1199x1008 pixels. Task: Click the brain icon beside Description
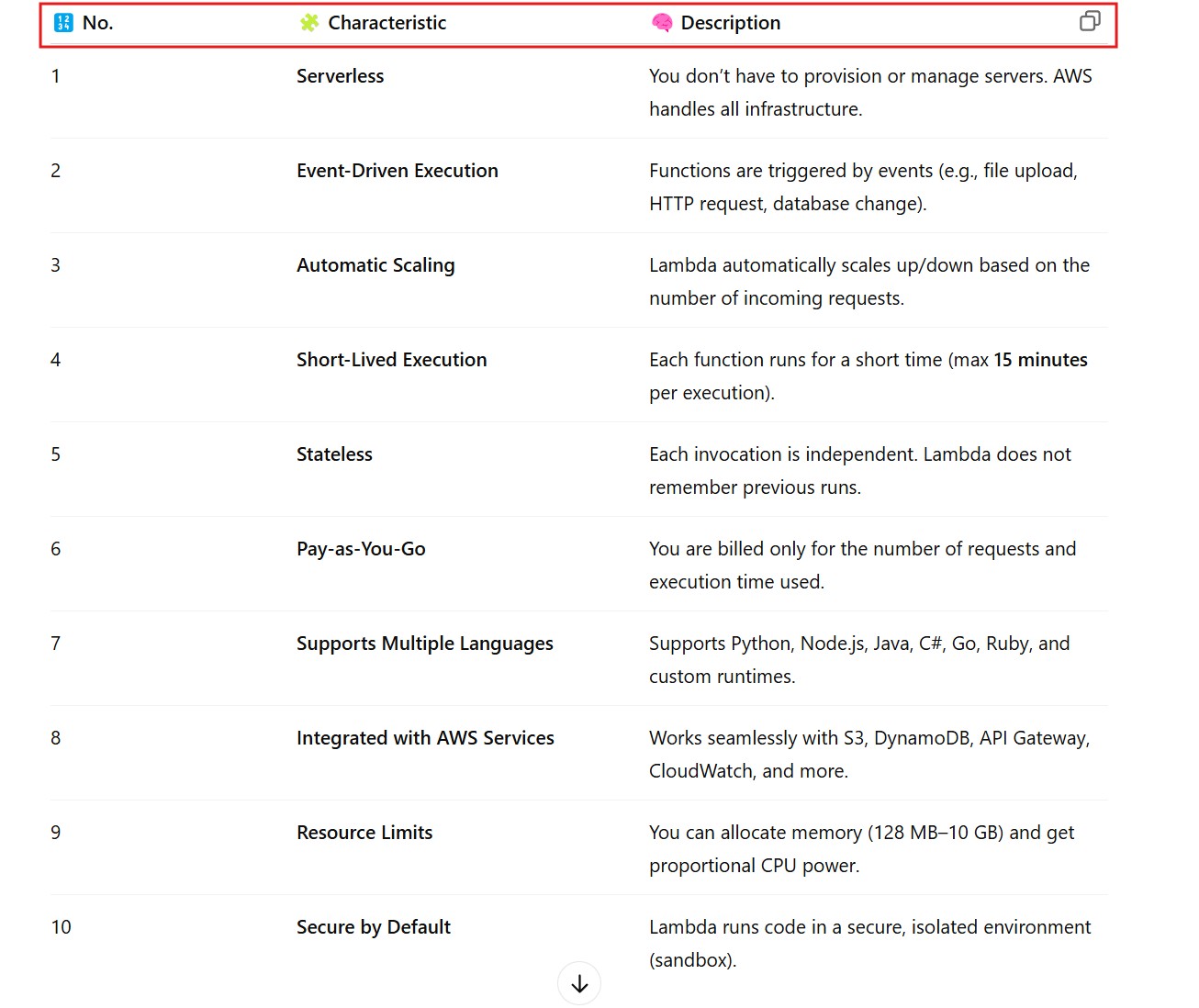click(x=661, y=23)
